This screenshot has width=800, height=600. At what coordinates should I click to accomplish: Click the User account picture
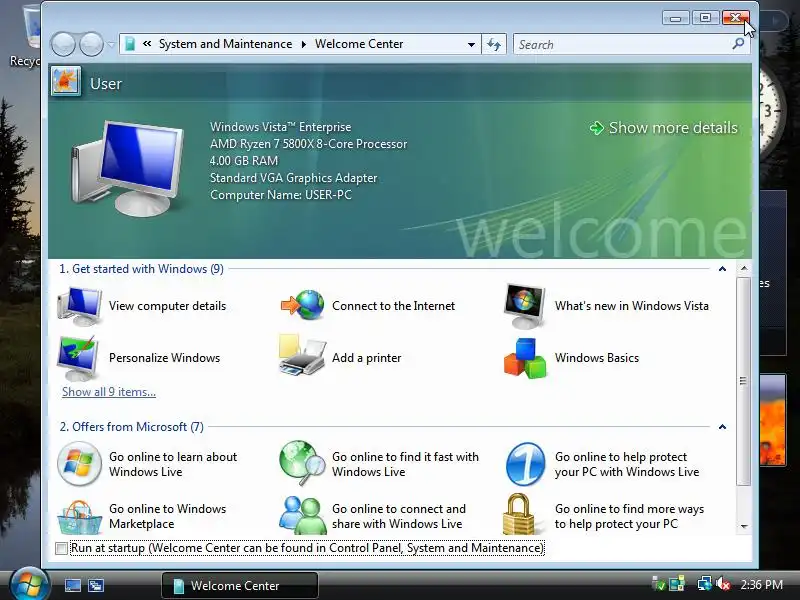pyautogui.click(x=66, y=82)
